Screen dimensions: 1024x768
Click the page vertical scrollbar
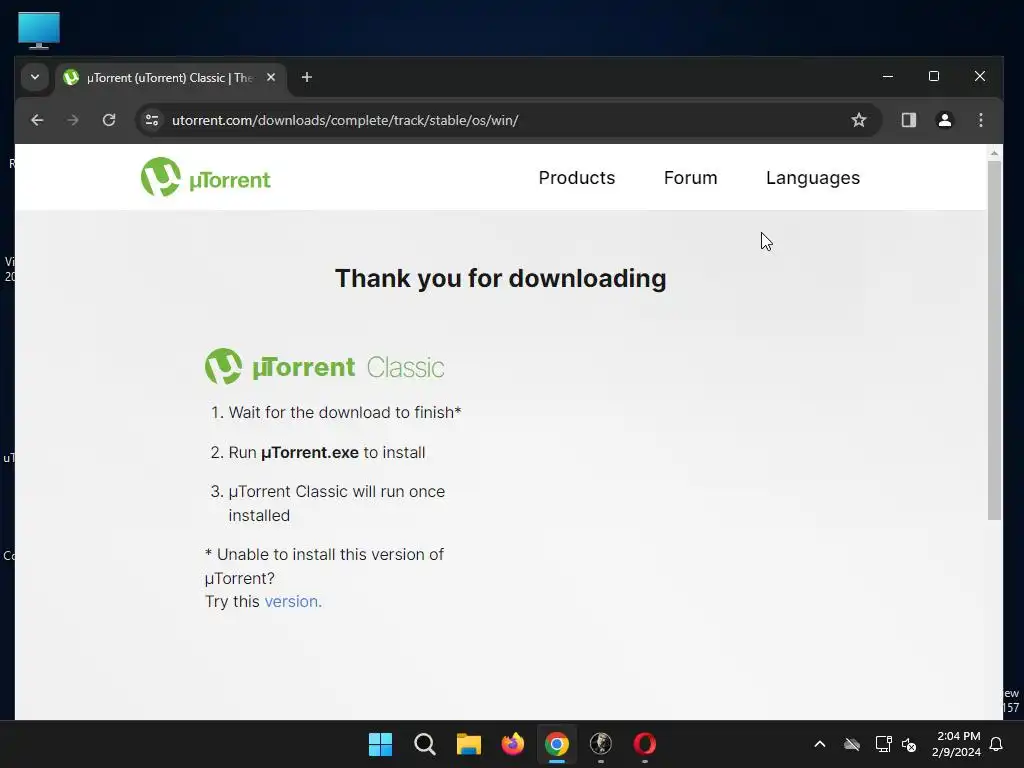(x=994, y=340)
